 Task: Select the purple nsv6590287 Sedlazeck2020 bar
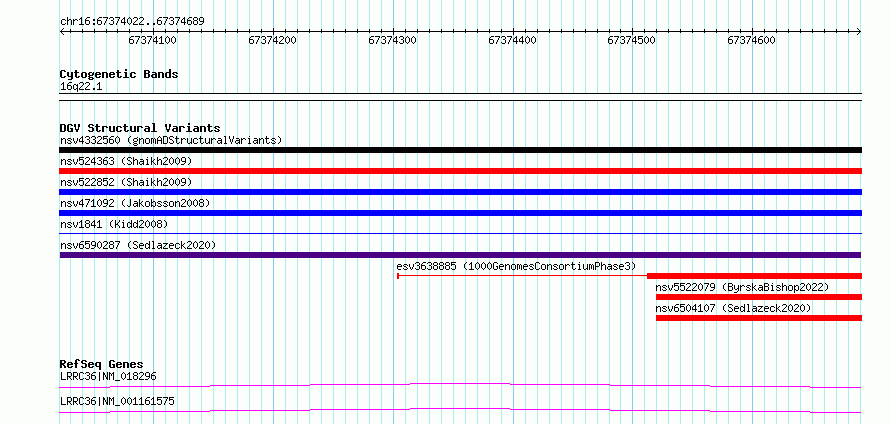point(460,255)
